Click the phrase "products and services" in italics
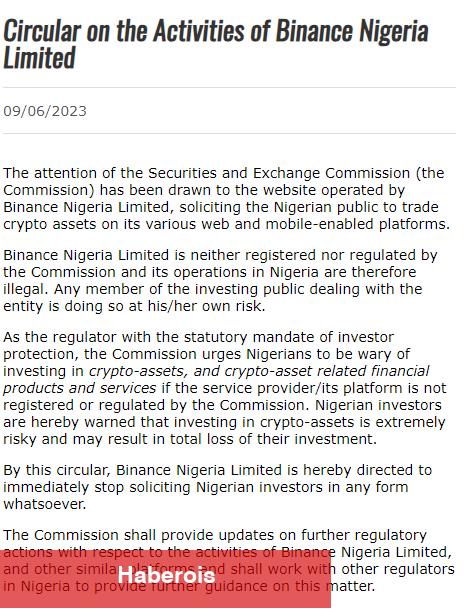 click(x=80, y=388)
